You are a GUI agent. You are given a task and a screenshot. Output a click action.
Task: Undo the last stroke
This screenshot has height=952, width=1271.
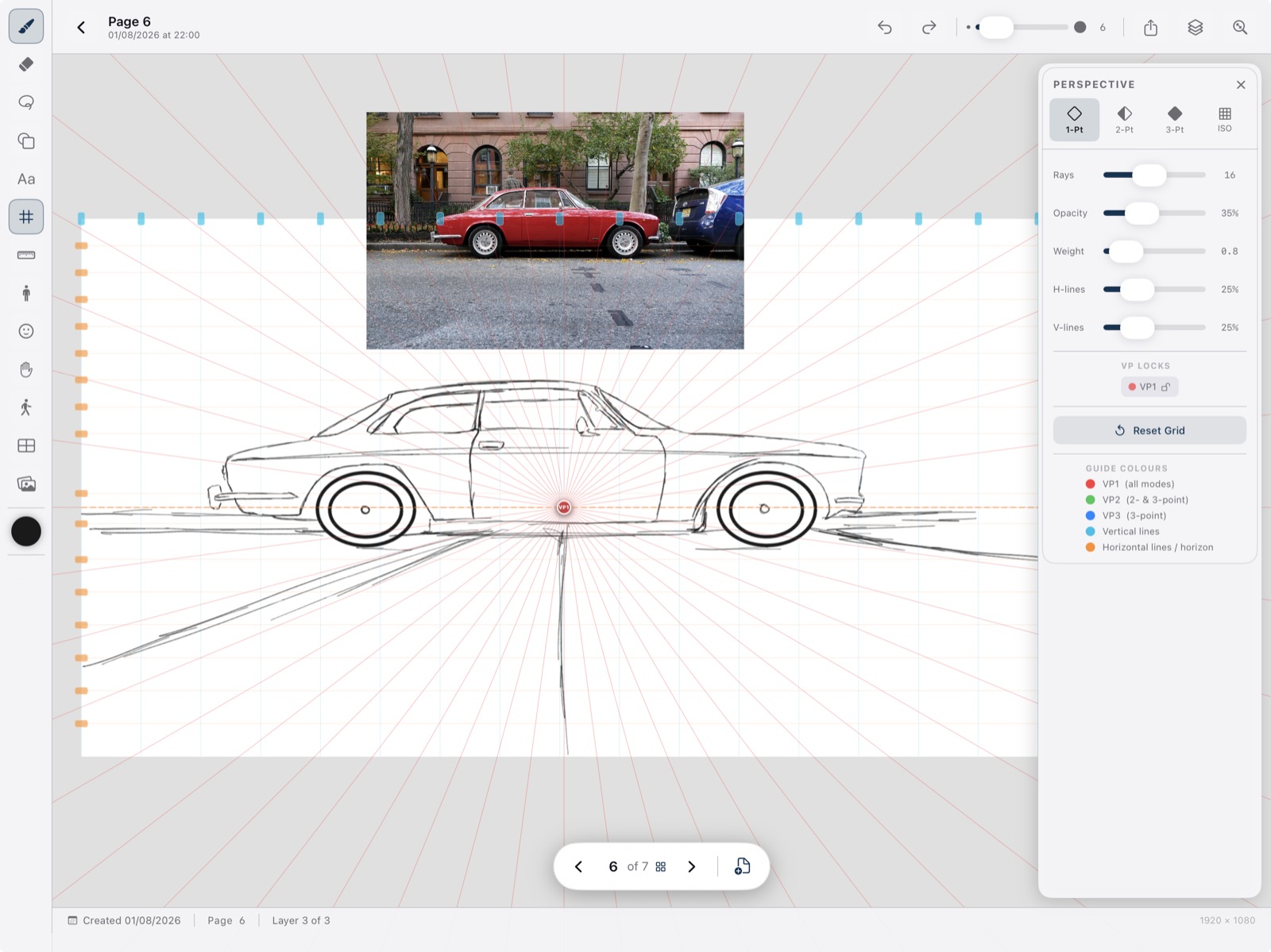[885, 28]
